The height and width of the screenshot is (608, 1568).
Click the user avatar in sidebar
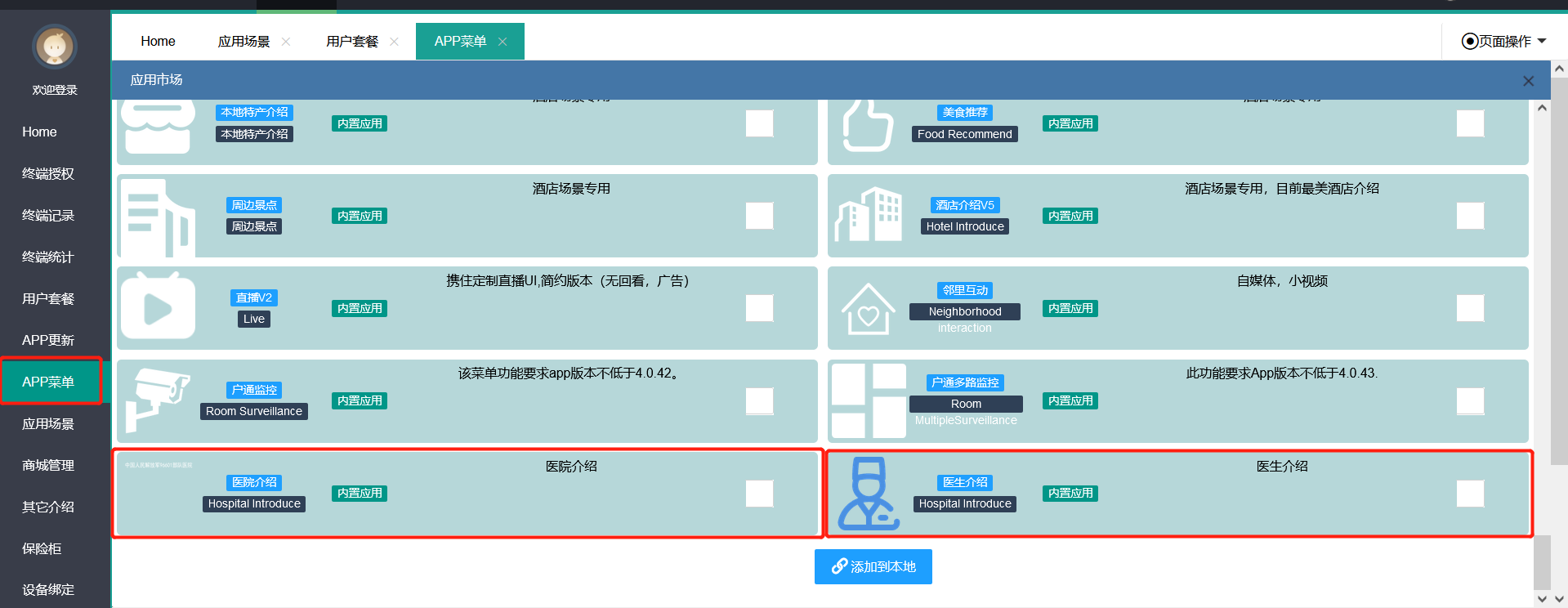(x=55, y=47)
